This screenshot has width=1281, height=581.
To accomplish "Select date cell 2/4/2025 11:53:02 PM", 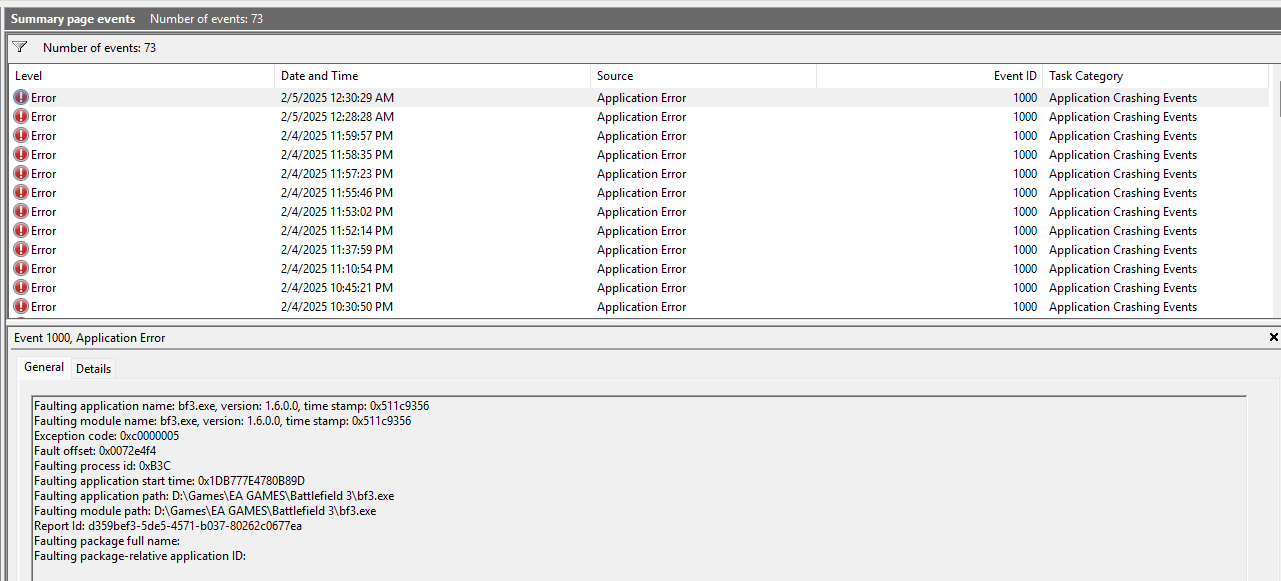I will point(337,212).
